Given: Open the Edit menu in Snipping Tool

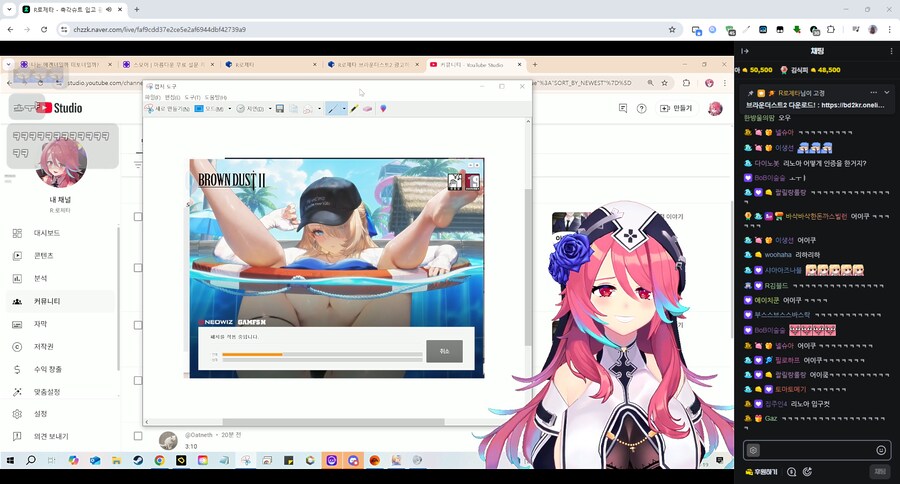Looking at the screenshot, I should coord(172,98).
